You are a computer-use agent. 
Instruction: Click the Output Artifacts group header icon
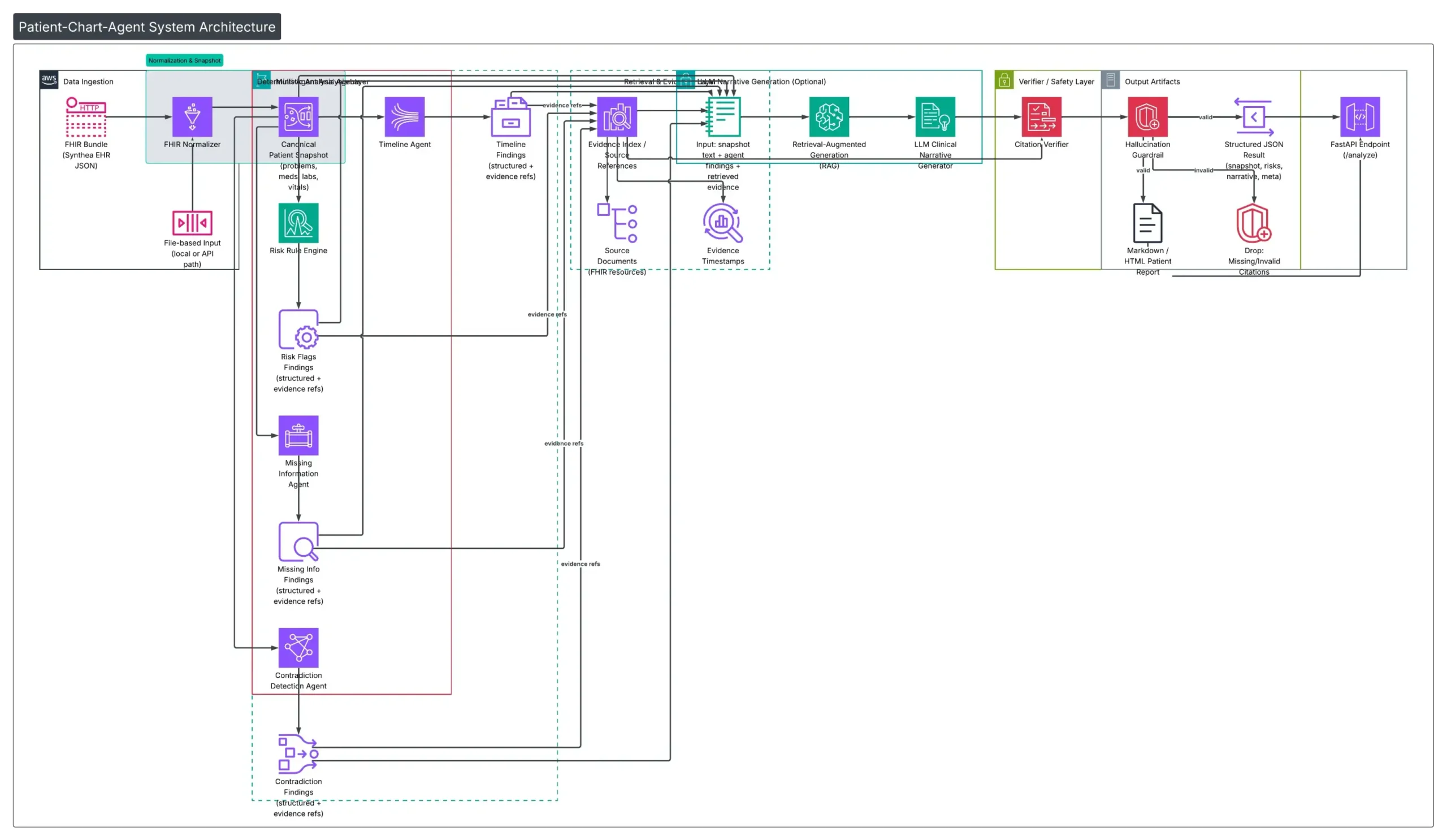click(x=1110, y=80)
